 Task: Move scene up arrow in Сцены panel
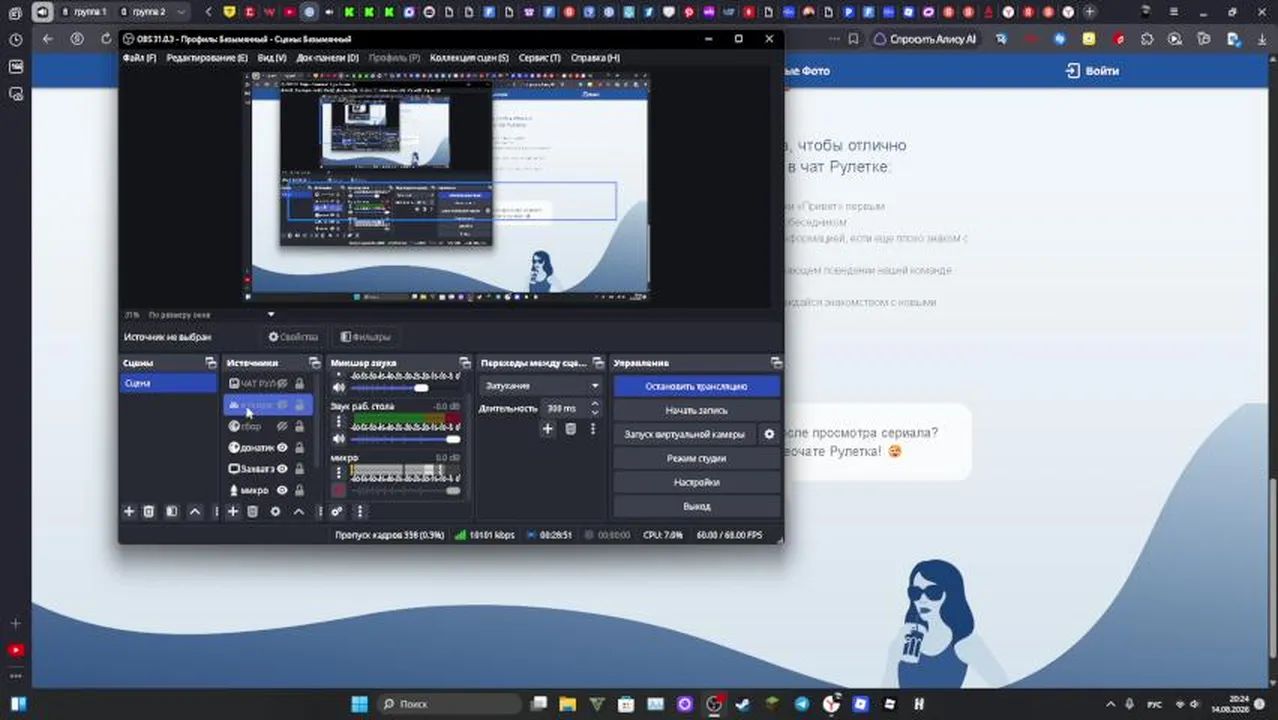point(195,511)
